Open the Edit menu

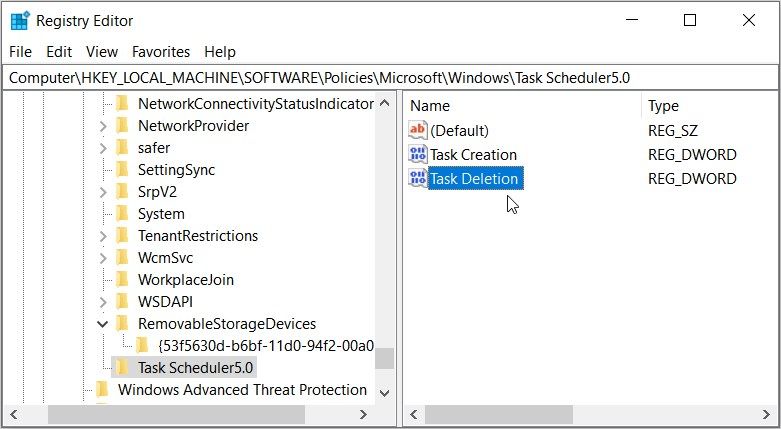[59, 52]
